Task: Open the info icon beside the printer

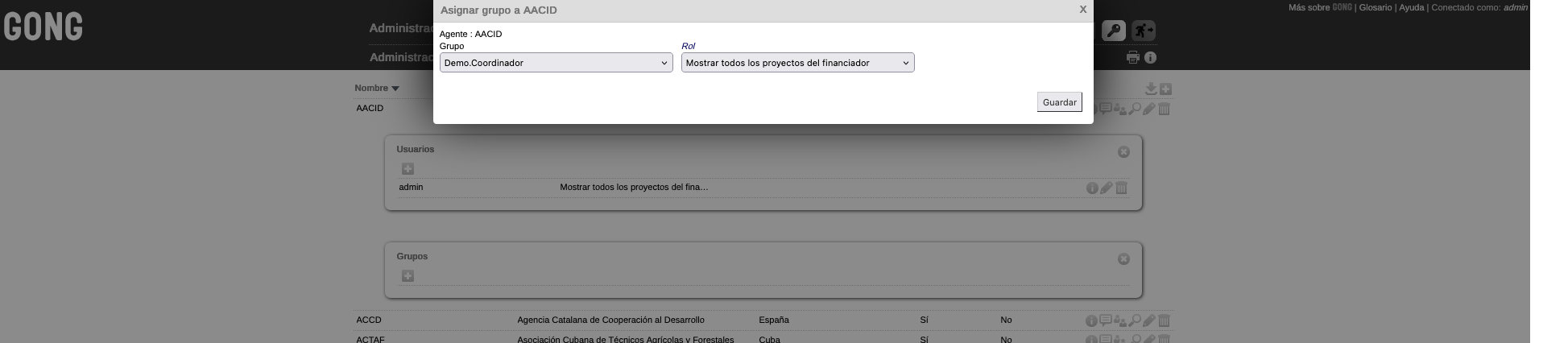Action: (1150, 57)
